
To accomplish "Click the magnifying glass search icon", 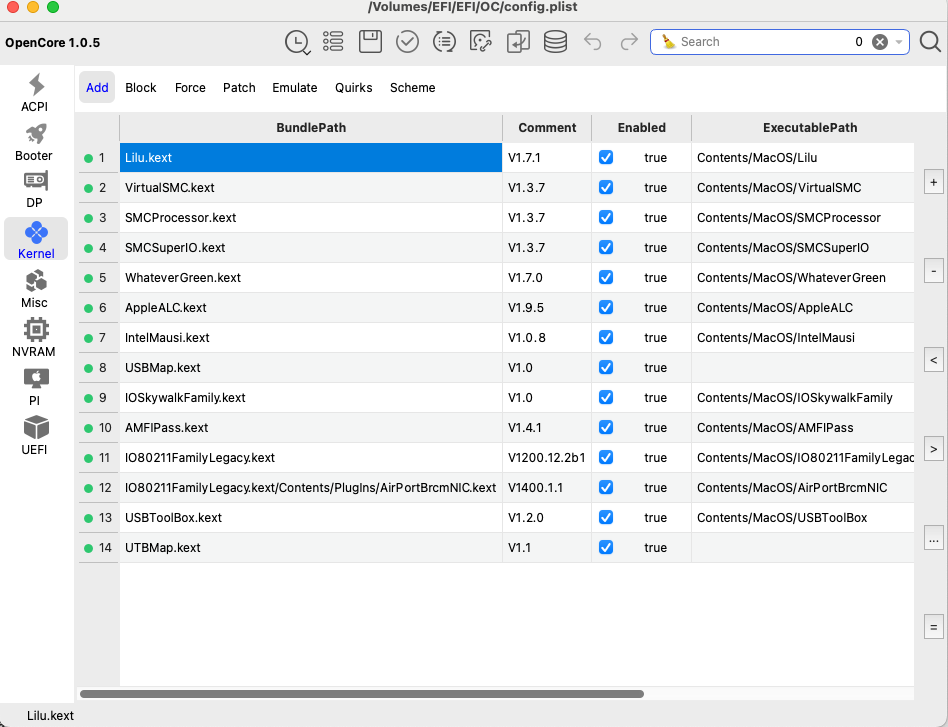I will tap(929, 42).
